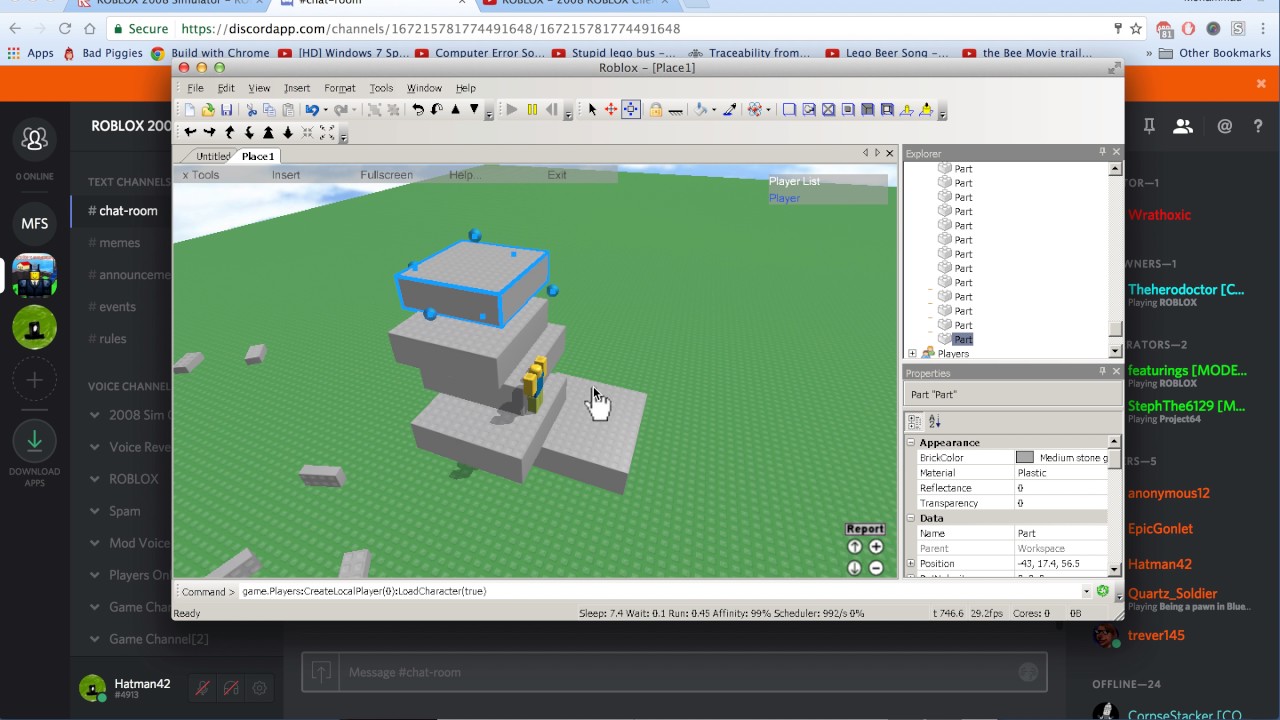Open the color wheel dropdown arrow

click(768, 110)
